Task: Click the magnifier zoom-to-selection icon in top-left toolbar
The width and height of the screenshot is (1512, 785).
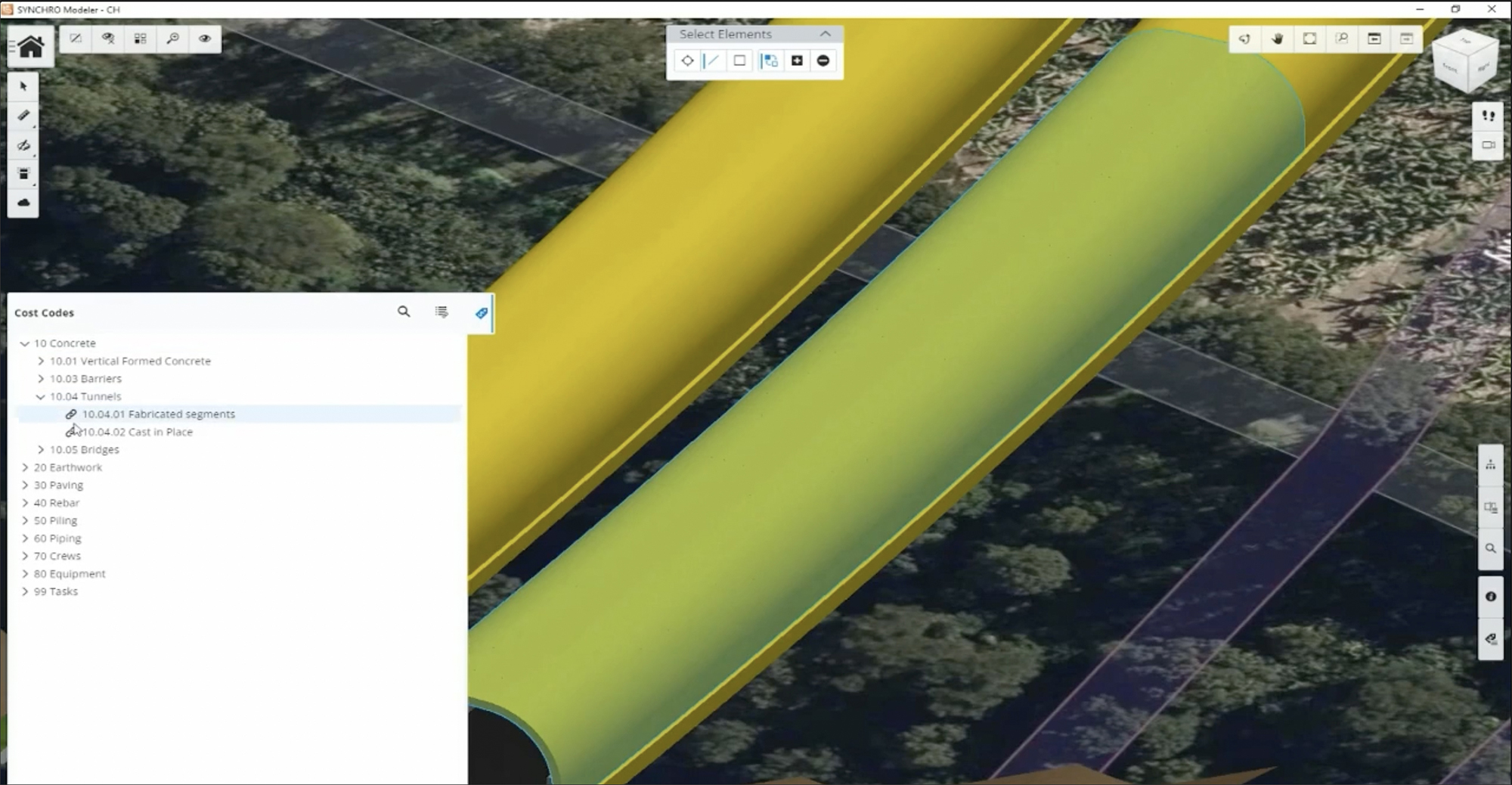Action: (173, 39)
